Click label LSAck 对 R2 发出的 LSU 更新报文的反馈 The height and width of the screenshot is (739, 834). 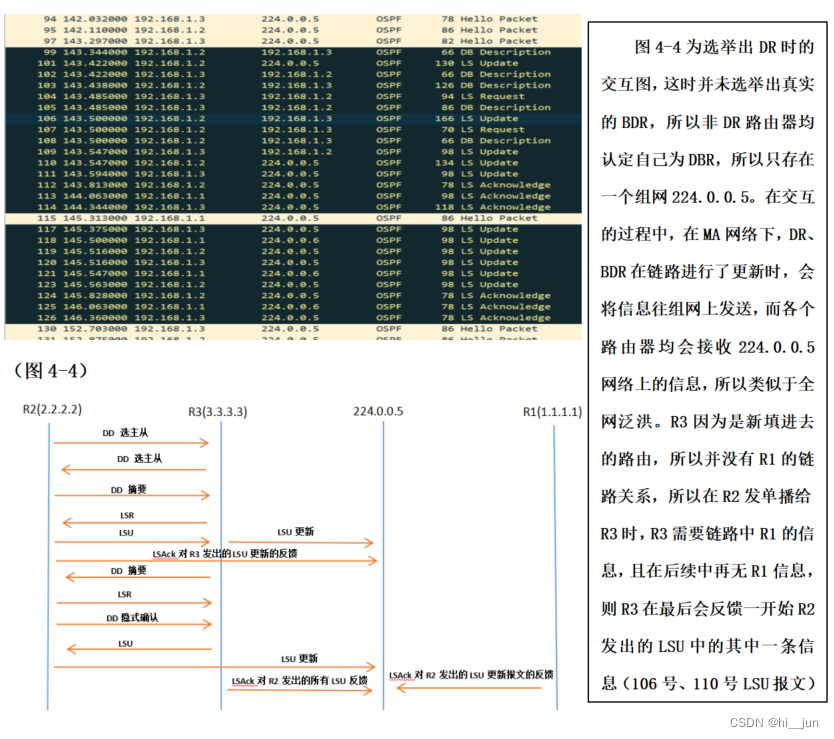[x=471, y=675]
